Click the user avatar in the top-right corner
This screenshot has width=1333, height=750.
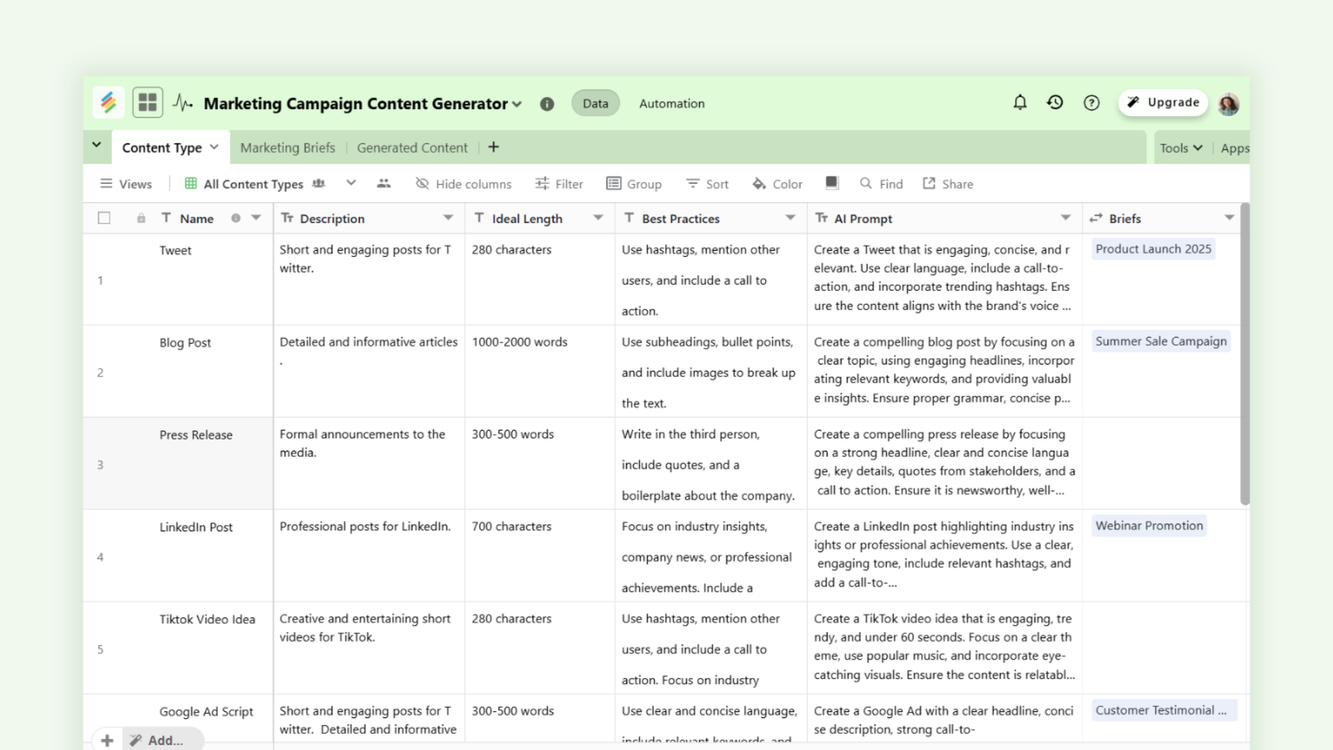[x=1227, y=102]
